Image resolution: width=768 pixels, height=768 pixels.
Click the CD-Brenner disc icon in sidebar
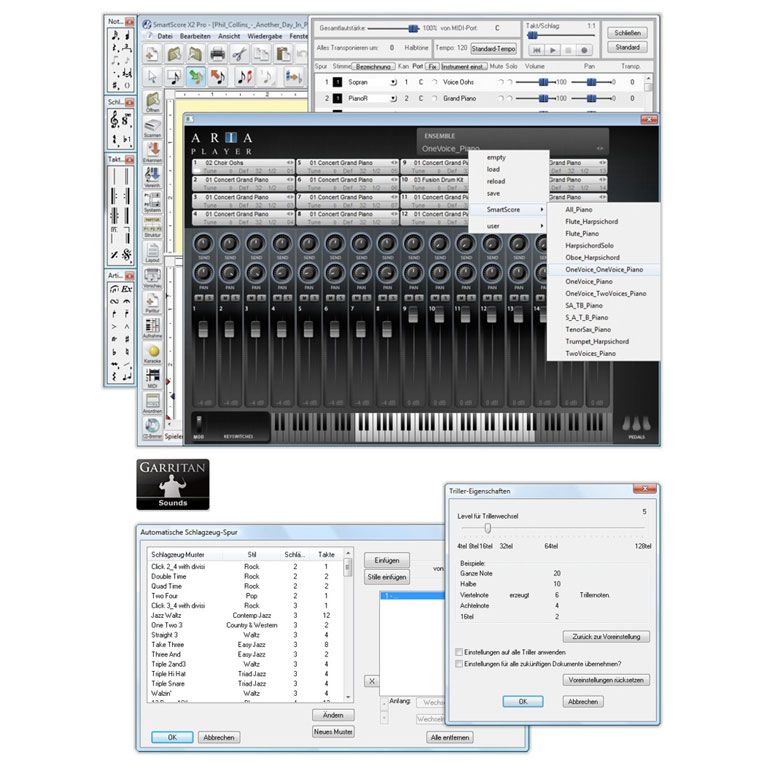[152, 427]
